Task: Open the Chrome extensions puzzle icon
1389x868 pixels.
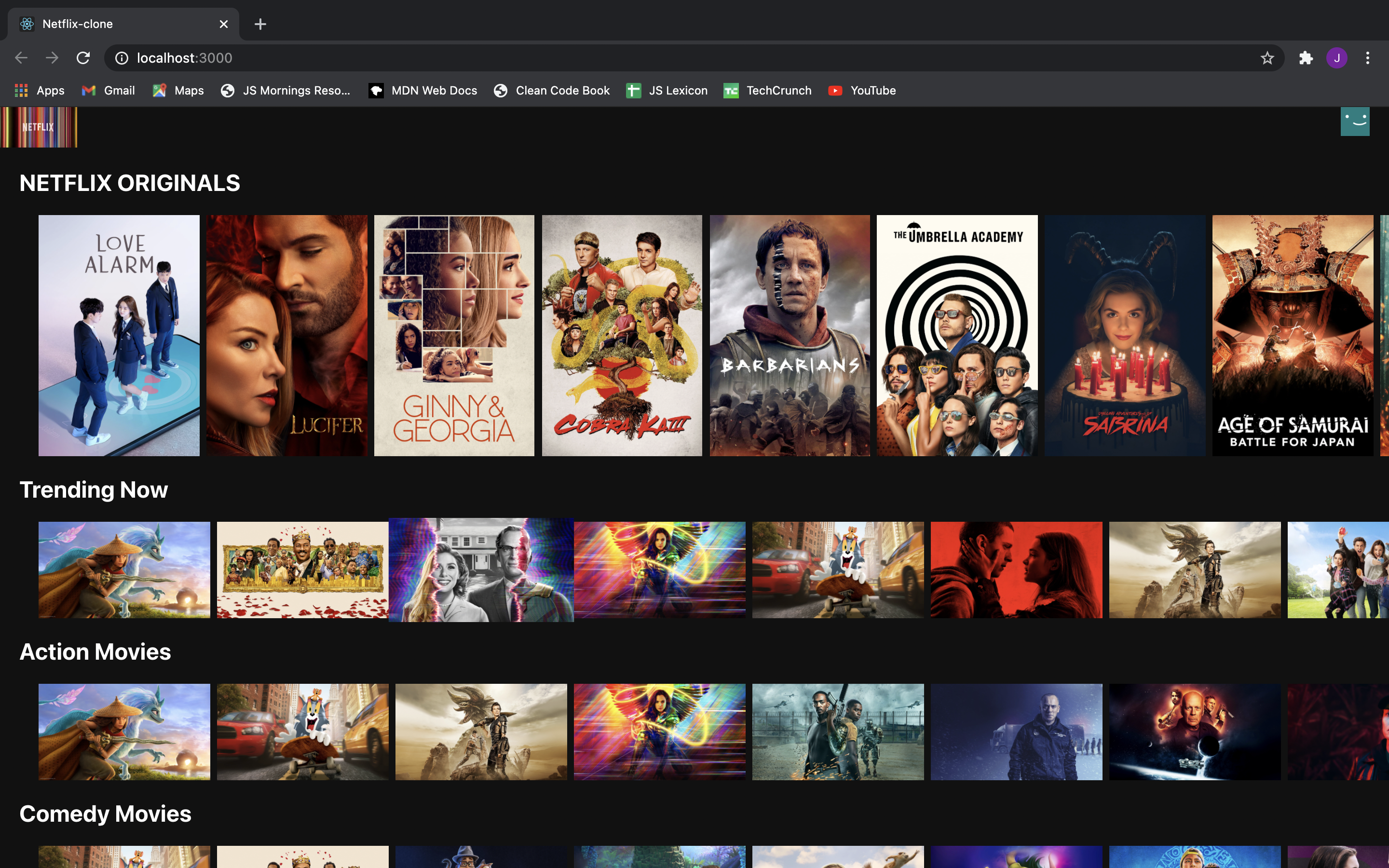Action: point(1306,58)
